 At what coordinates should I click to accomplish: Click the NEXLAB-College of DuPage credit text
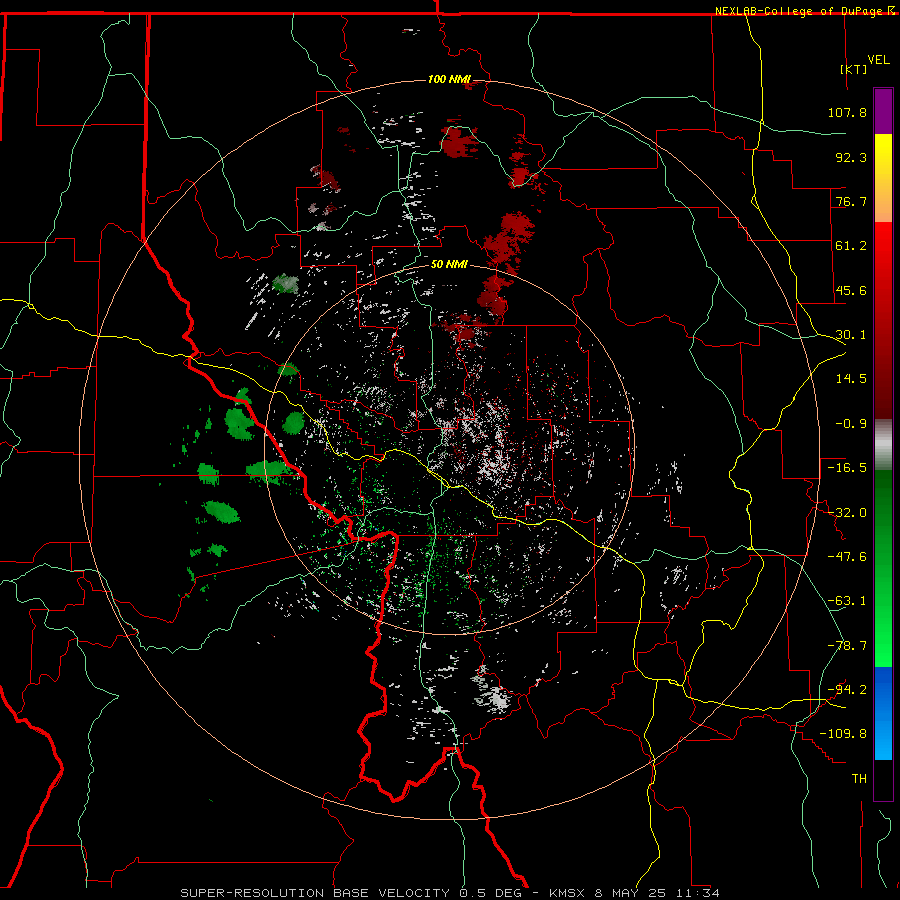click(x=799, y=11)
